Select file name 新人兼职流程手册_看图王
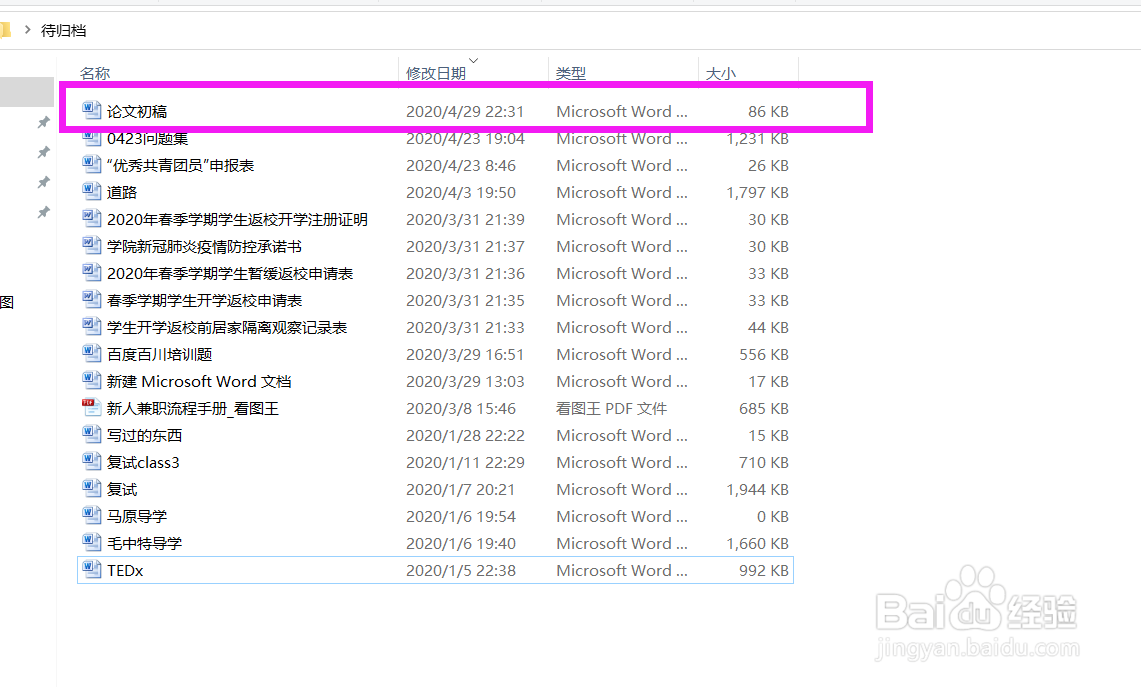This screenshot has width=1141, height=687. tap(193, 408)
